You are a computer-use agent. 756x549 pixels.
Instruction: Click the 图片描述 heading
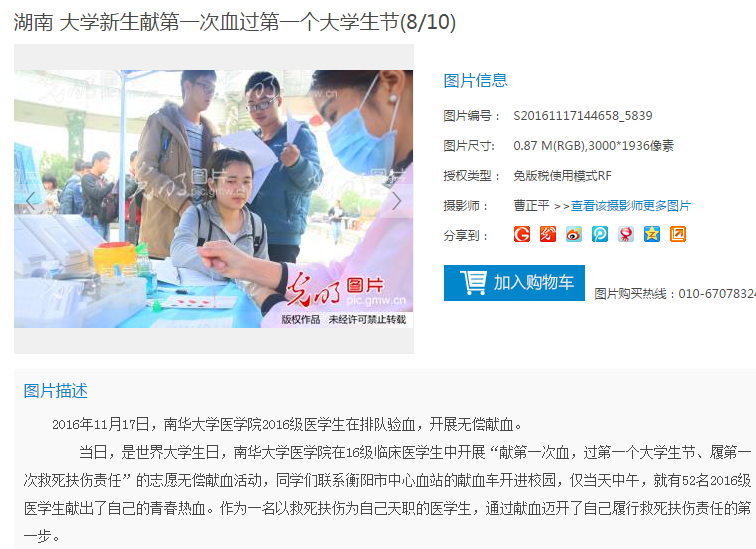[55, 391]
